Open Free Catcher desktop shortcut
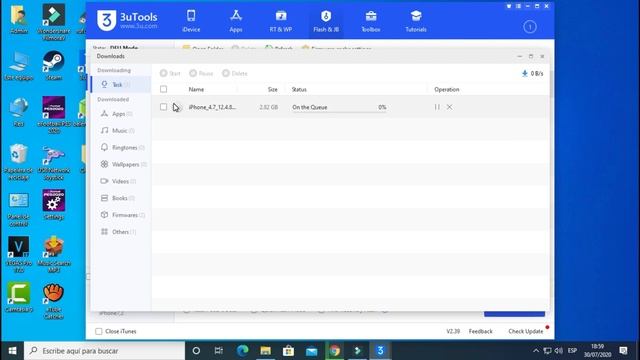 53,301
